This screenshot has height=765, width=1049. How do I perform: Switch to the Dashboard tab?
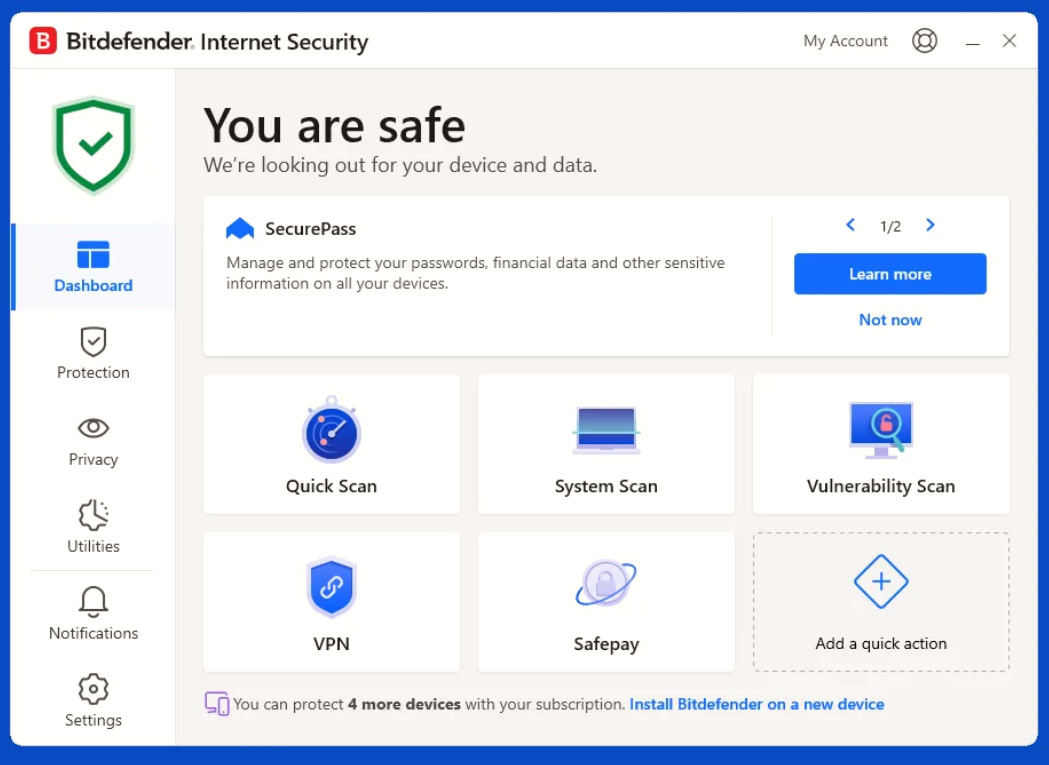(x=93, y=266)
